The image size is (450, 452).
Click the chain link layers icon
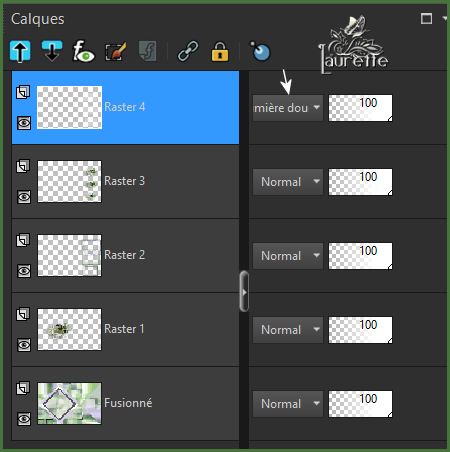pyautogui.click(x=188, y=51)
